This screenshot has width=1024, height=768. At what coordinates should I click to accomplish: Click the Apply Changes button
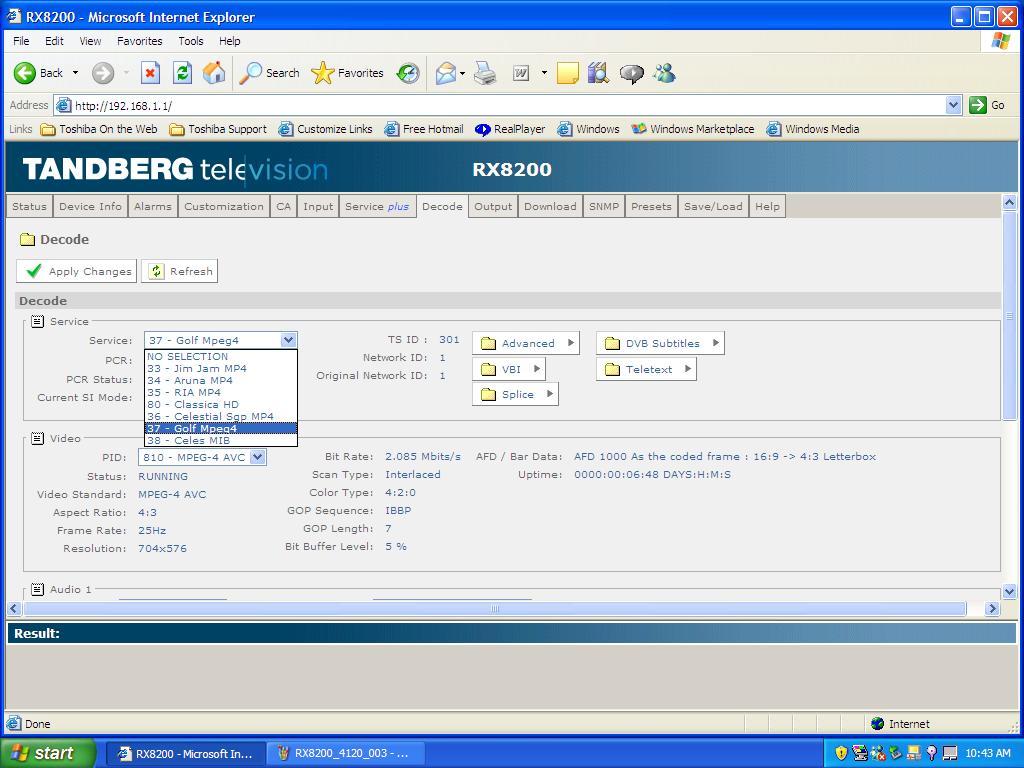tap(77, 271)
